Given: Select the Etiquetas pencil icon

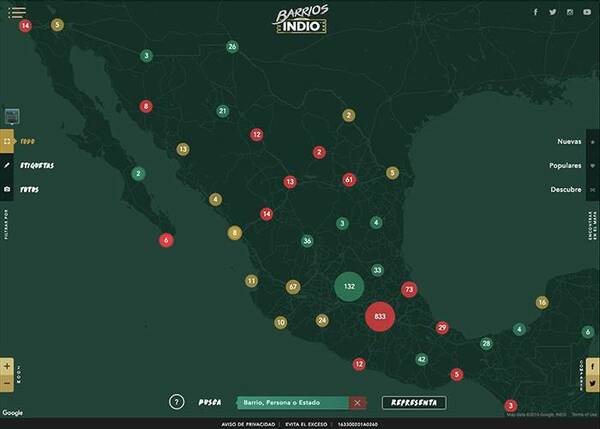Looking at the screenshot, I should tap(7, 165).
